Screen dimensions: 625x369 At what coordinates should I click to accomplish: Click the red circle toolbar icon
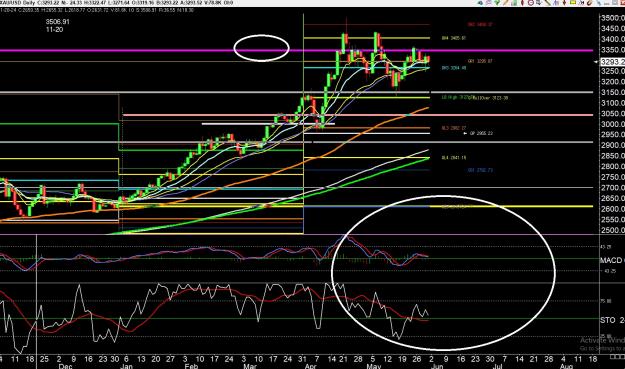pyautogui.click(x=531, y=3)
